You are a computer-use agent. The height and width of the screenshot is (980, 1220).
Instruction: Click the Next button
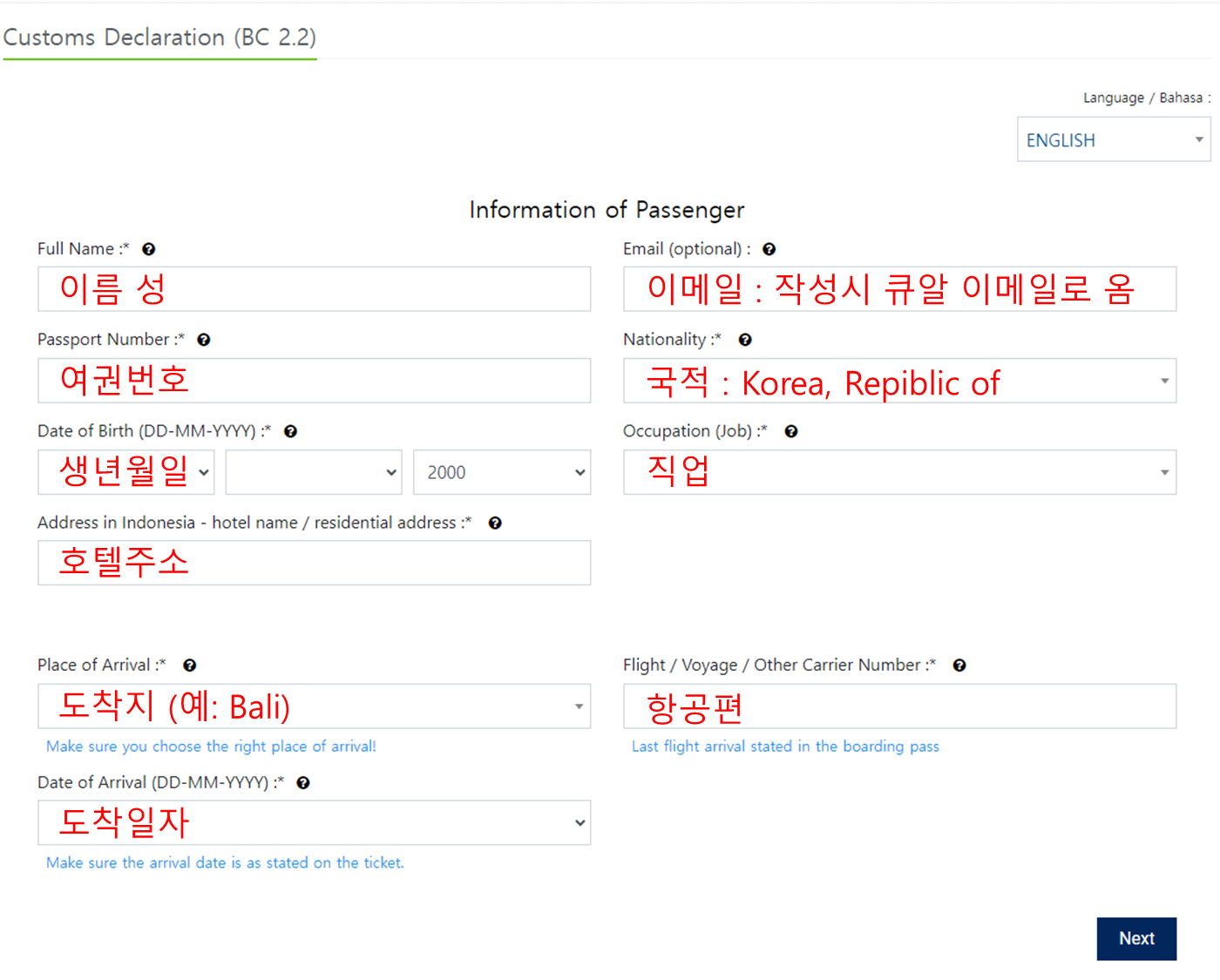point(1136,939)
